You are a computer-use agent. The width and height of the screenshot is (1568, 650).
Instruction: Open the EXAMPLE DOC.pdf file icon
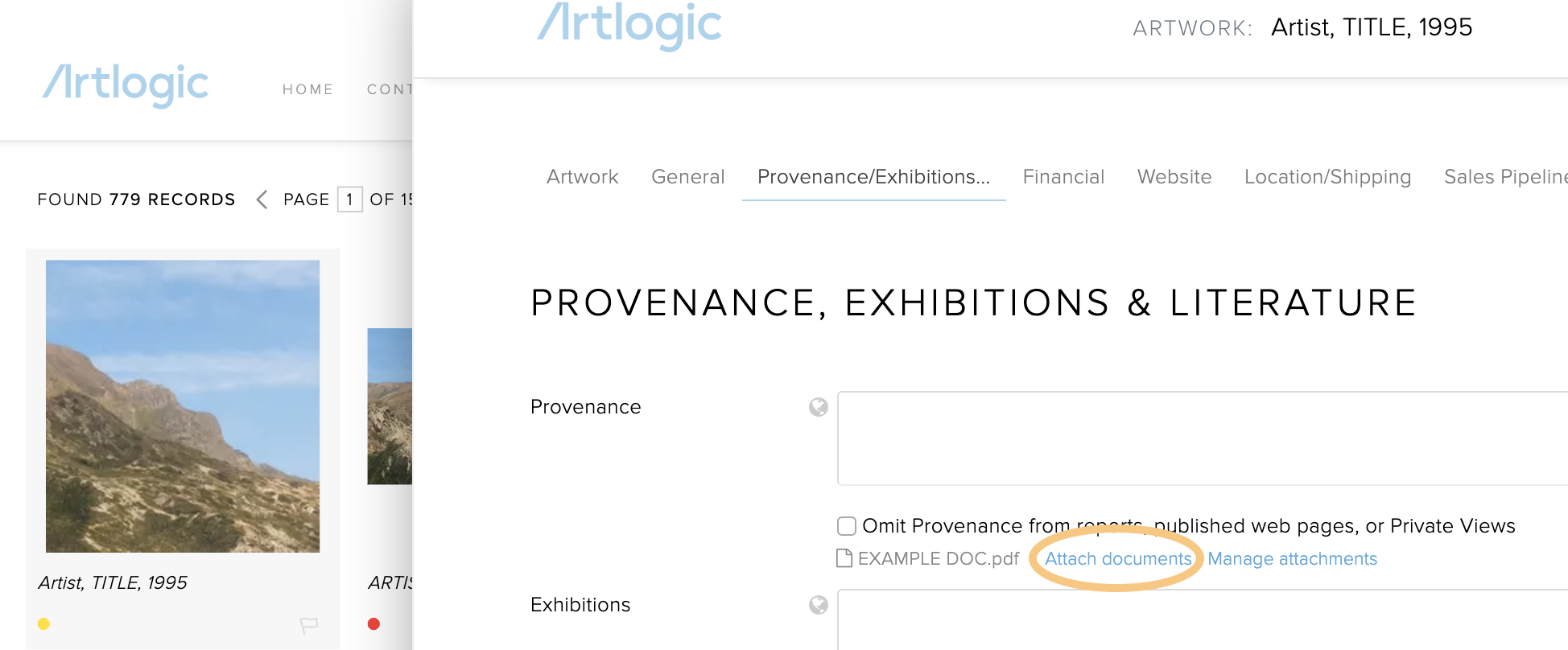pos(844,558)
